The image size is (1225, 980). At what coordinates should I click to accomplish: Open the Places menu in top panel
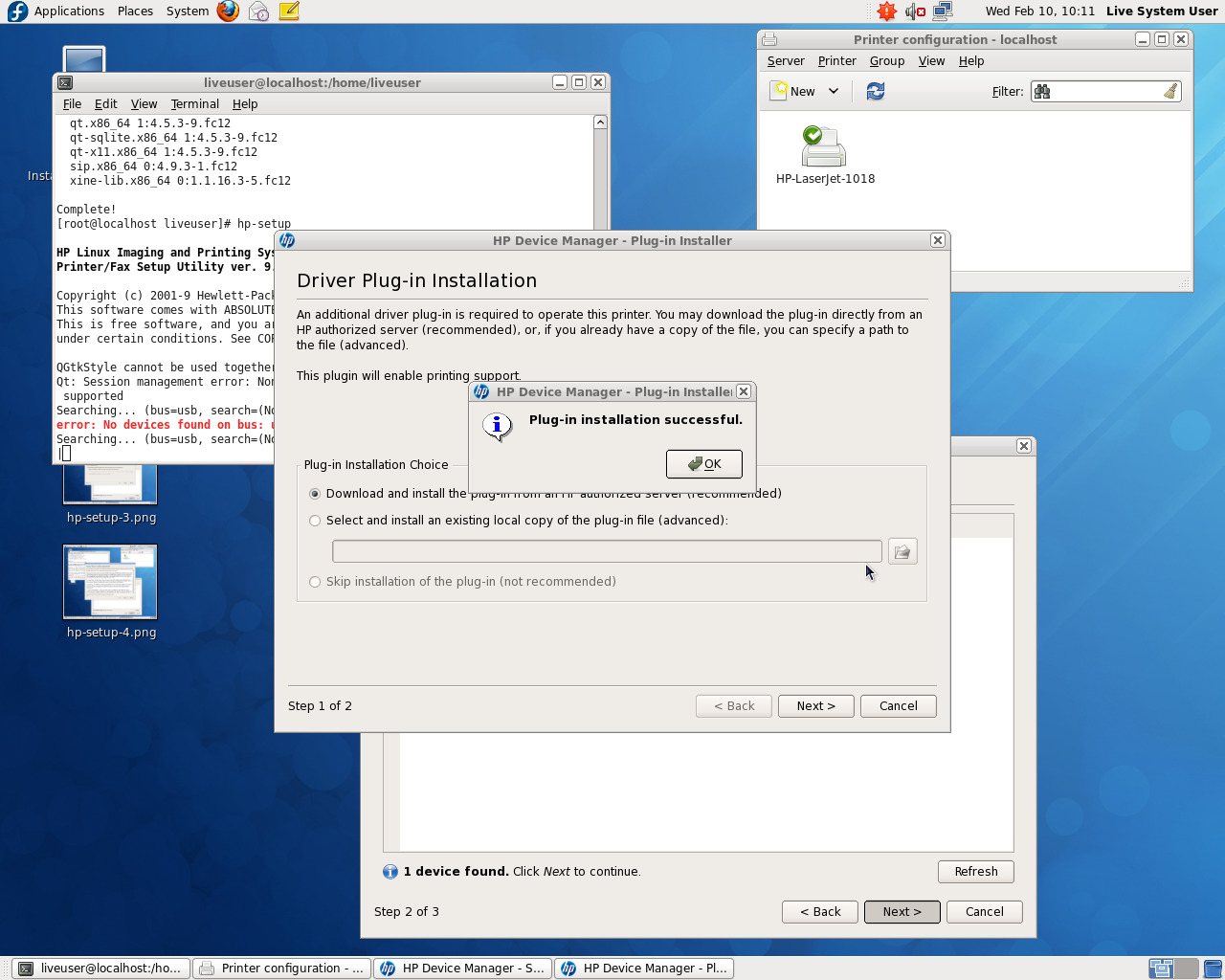coord(135,11)
